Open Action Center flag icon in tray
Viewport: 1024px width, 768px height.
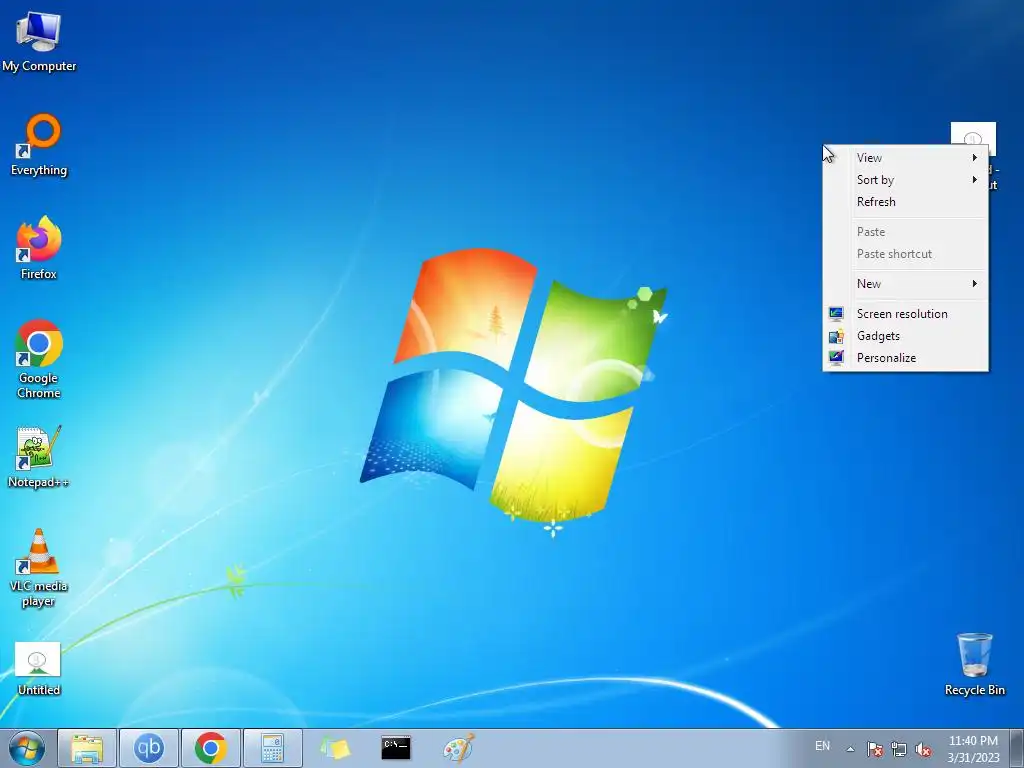click(x=875, y=749)
